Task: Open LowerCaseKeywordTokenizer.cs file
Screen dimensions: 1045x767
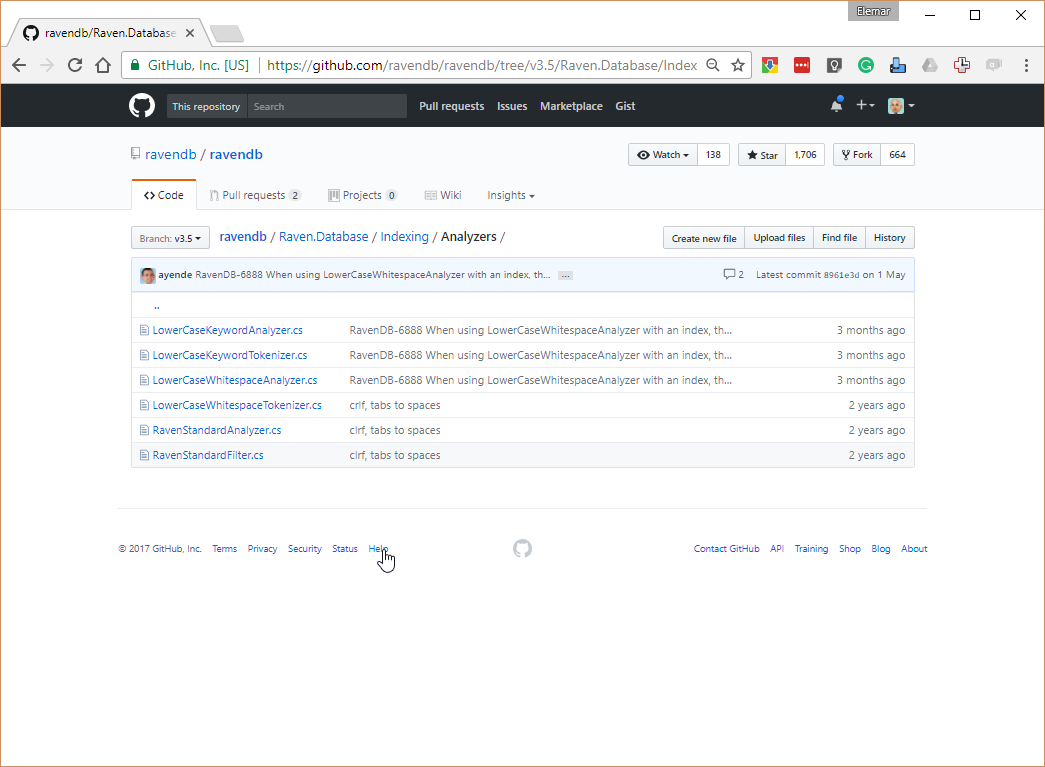Action: 230,355
